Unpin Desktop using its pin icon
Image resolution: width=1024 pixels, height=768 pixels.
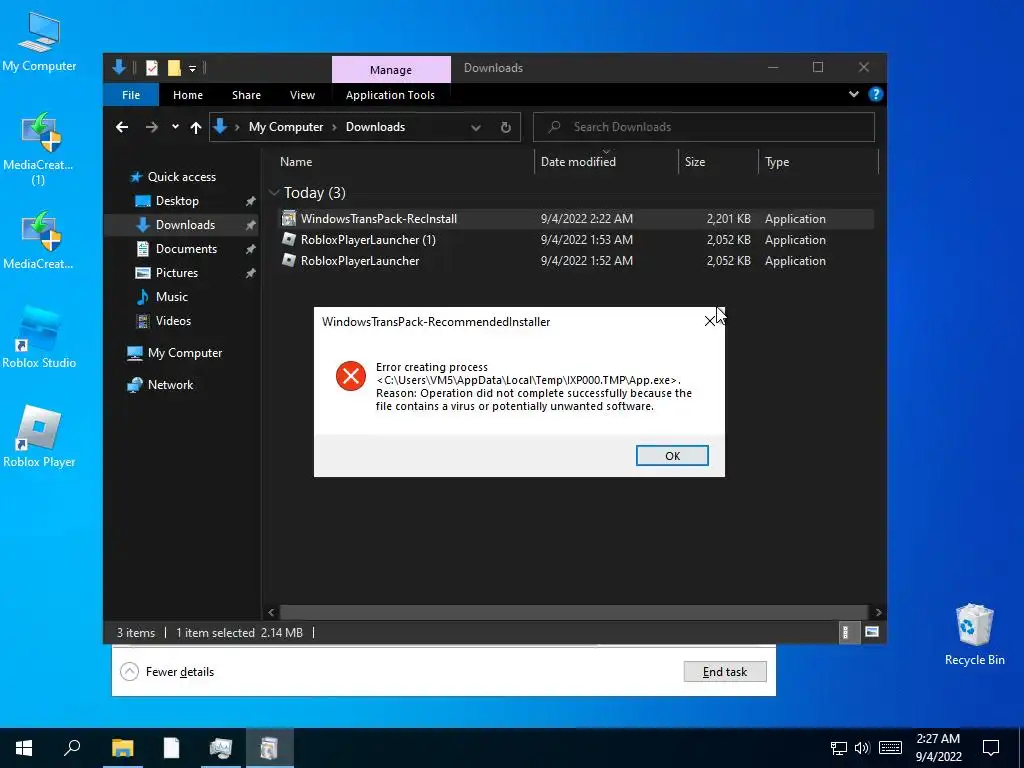click(x=250, y=201)
